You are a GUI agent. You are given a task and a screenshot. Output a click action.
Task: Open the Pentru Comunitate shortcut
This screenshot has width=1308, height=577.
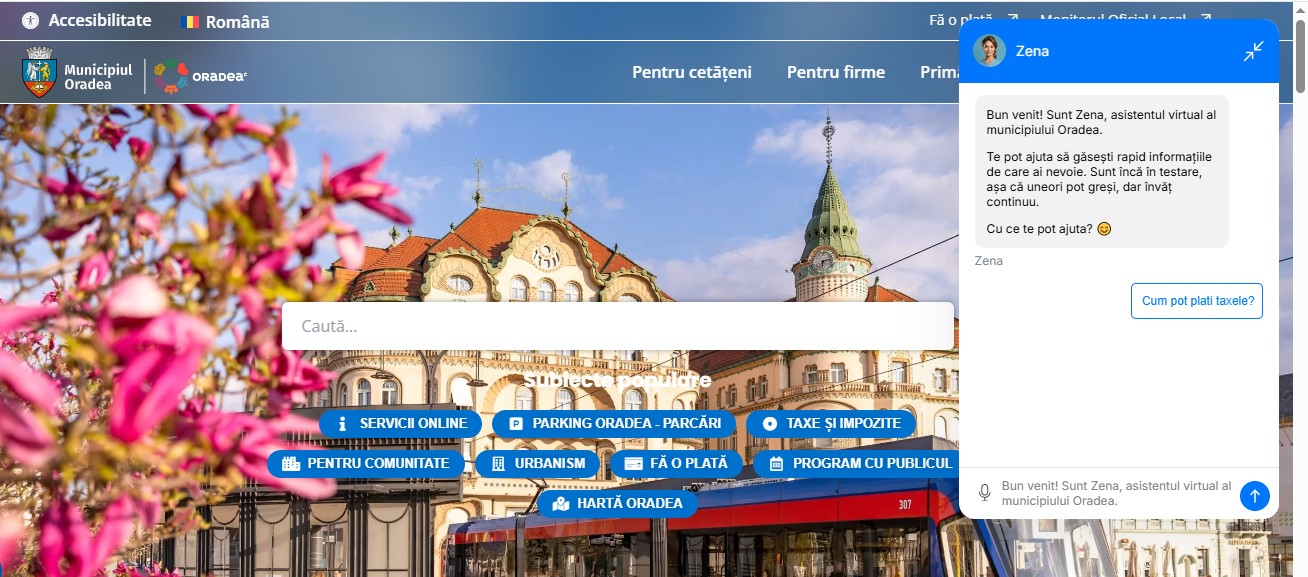coord(365,463)
